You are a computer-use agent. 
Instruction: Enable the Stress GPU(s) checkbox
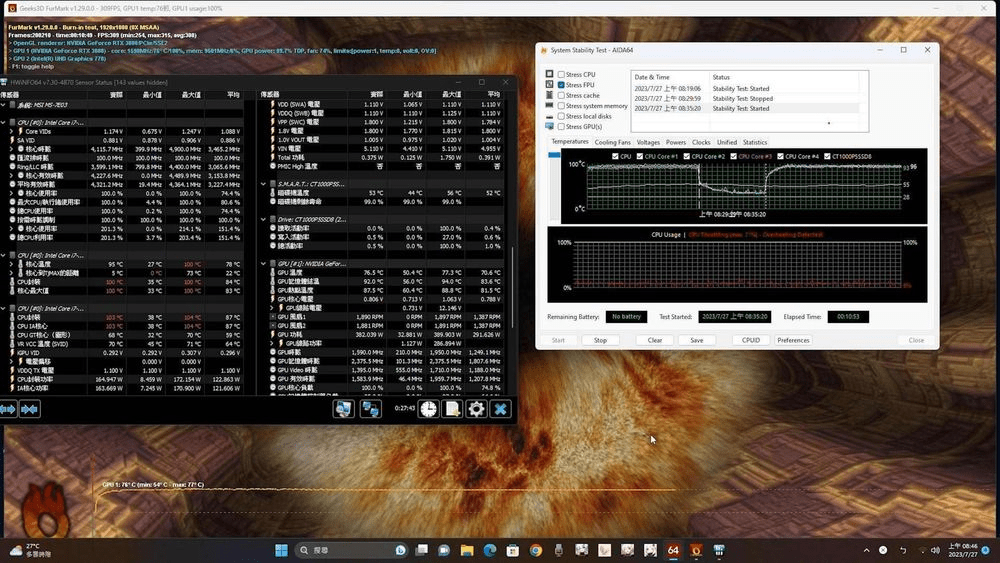[561, 126]
